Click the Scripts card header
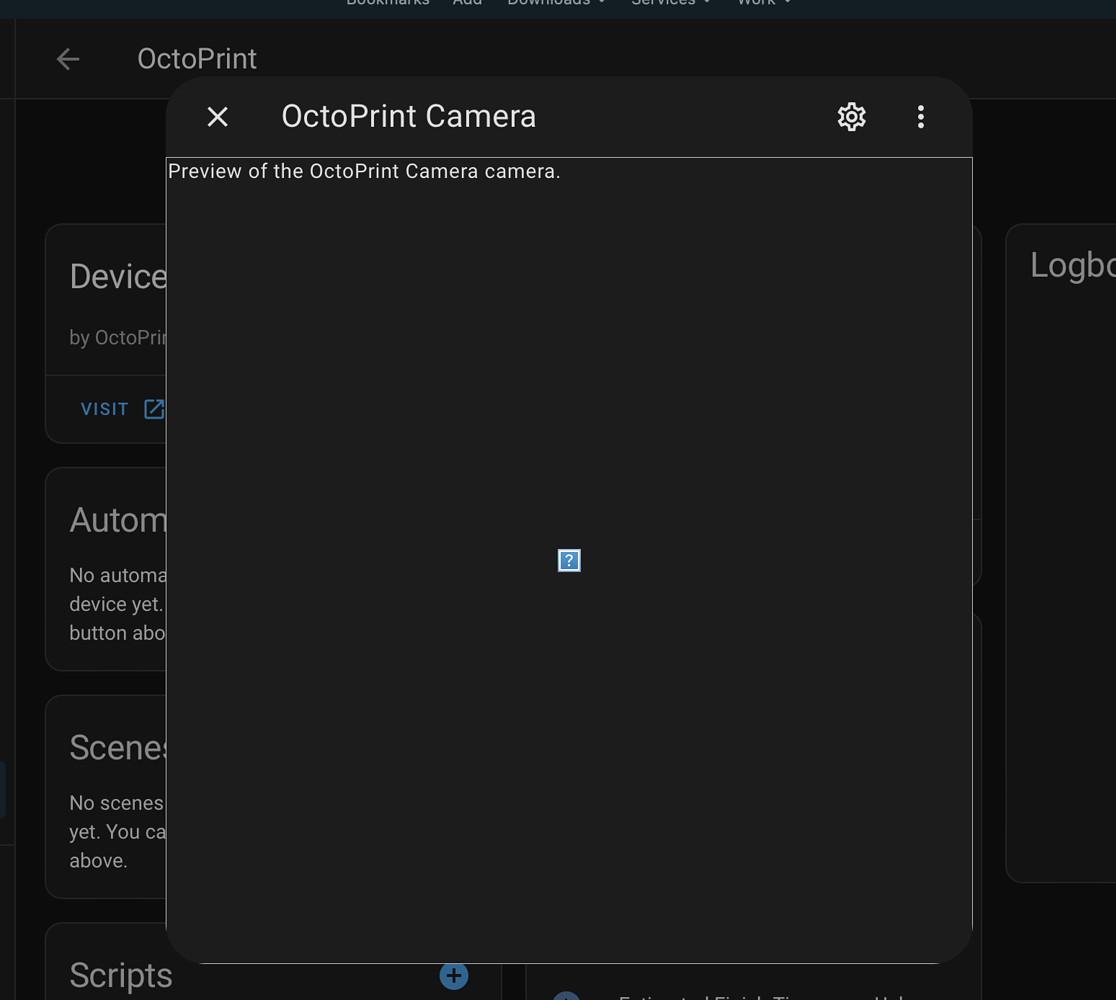1116x1000 pixels. tap(120, 975)
